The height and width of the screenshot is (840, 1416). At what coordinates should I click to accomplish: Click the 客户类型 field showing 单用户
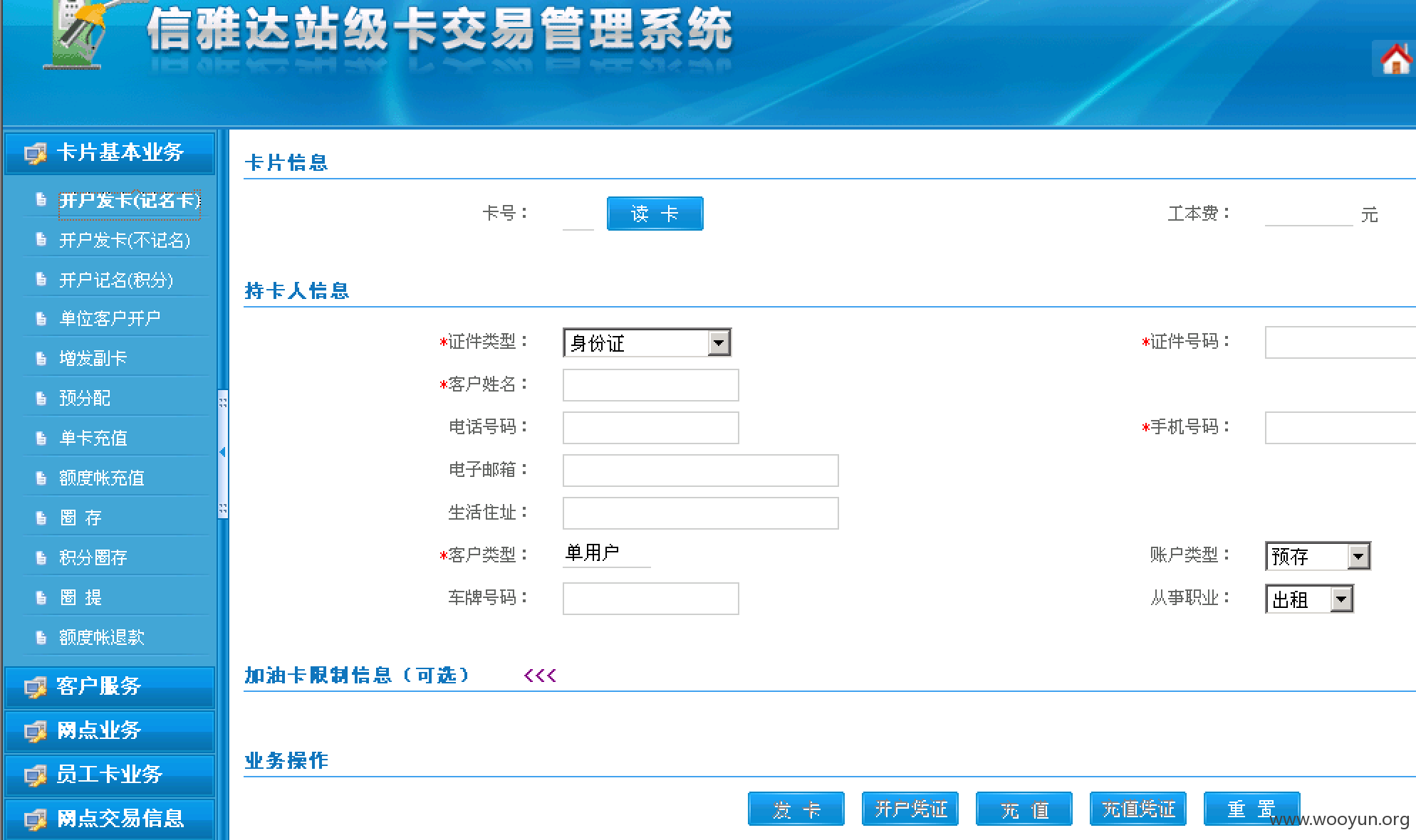pos(607,554)
